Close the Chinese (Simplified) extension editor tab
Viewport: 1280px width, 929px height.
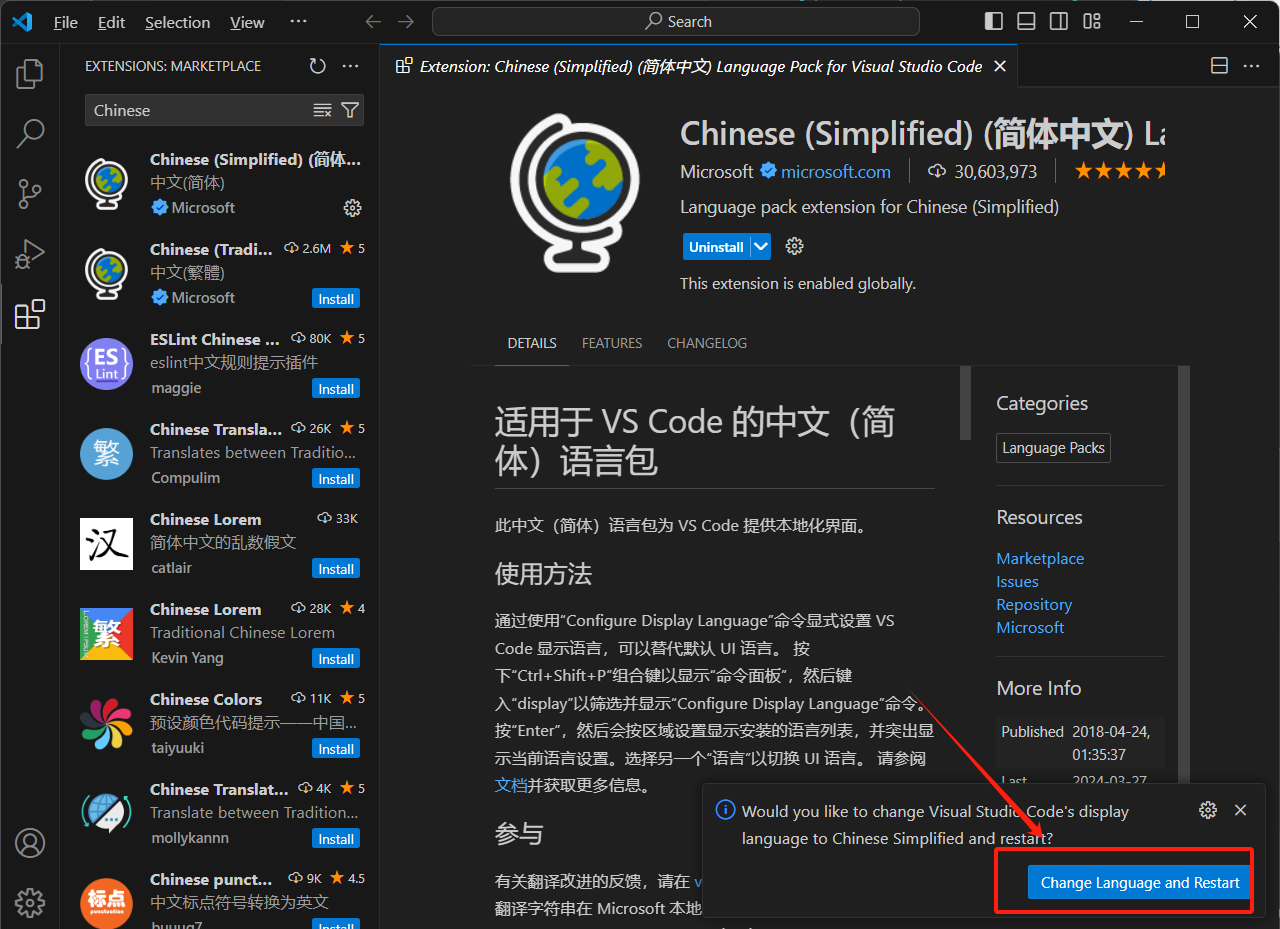click(1001, 66)
